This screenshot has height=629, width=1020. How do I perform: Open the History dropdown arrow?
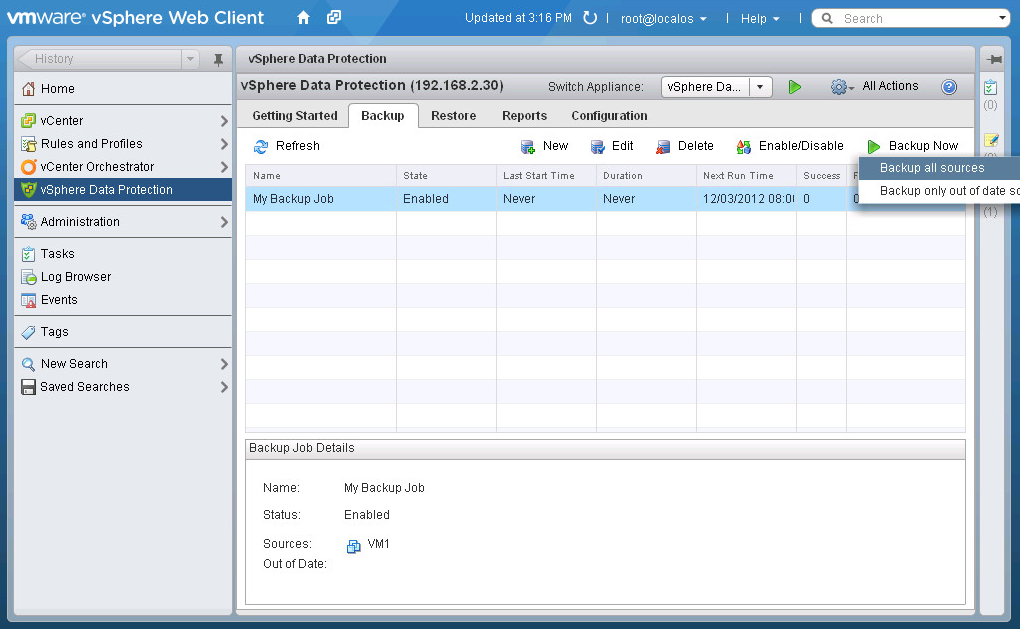click(x=190, y=59)
